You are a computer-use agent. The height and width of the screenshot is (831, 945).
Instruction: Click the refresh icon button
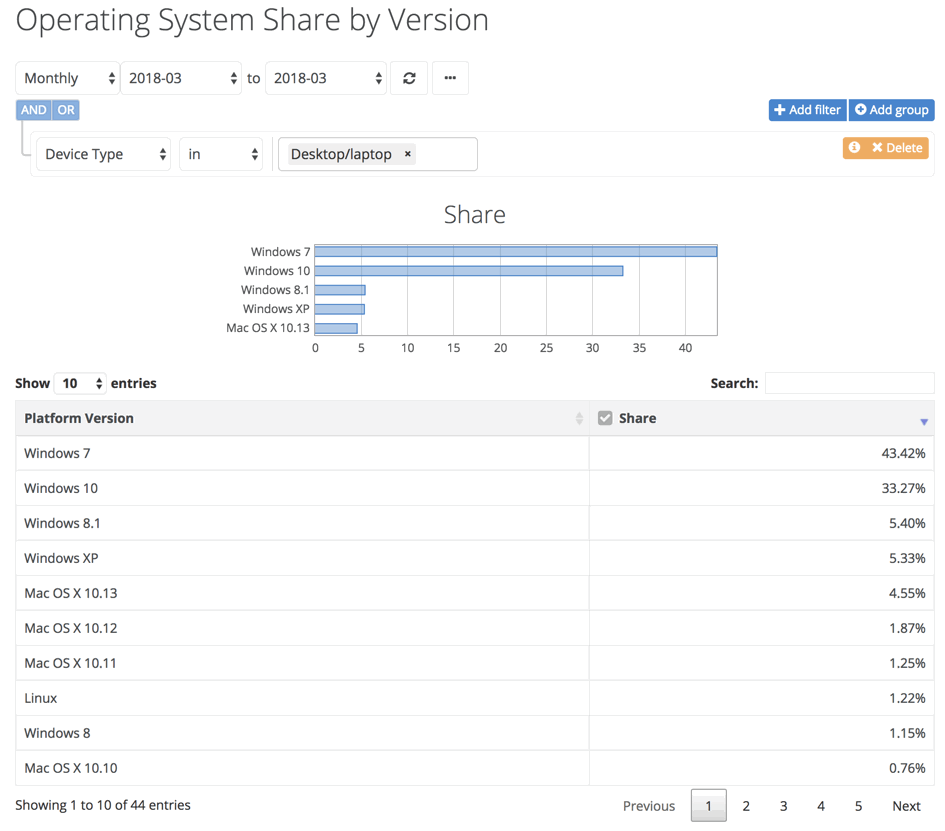coord(409,78)
